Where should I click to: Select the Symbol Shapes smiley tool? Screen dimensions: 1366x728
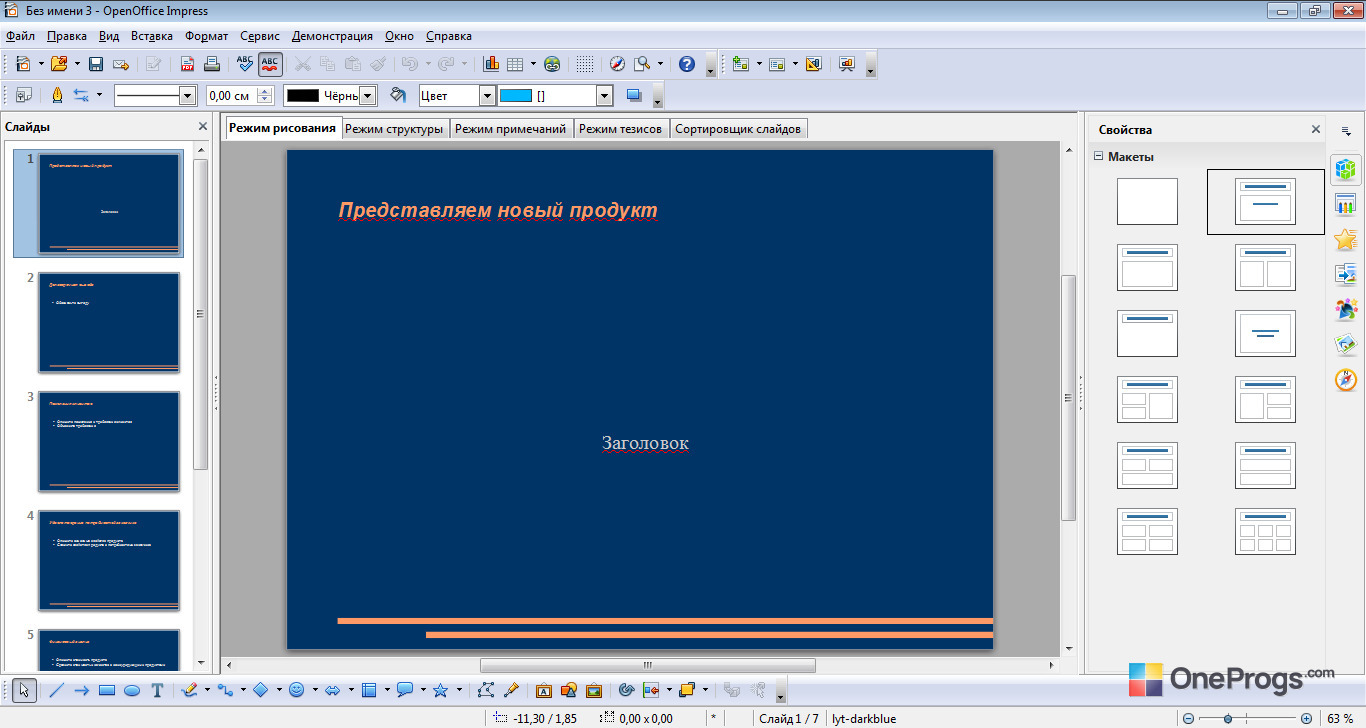296,690
